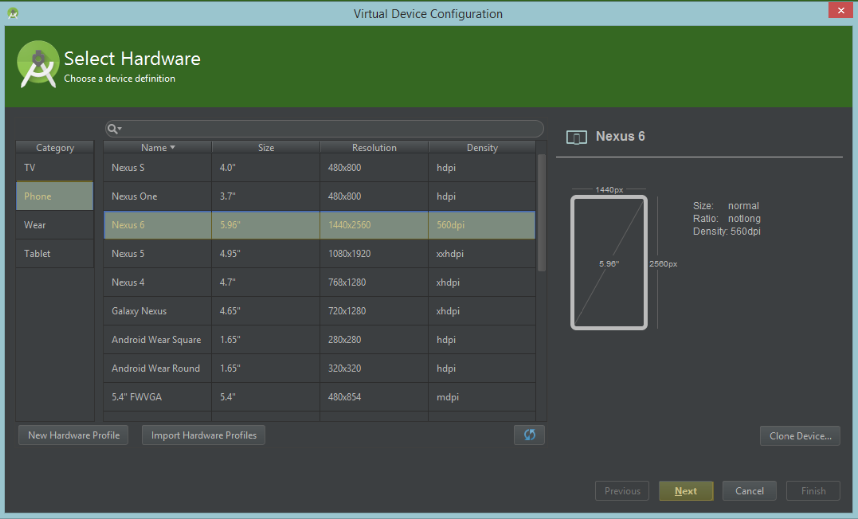Click the Previous button

[x=622, y=491]
